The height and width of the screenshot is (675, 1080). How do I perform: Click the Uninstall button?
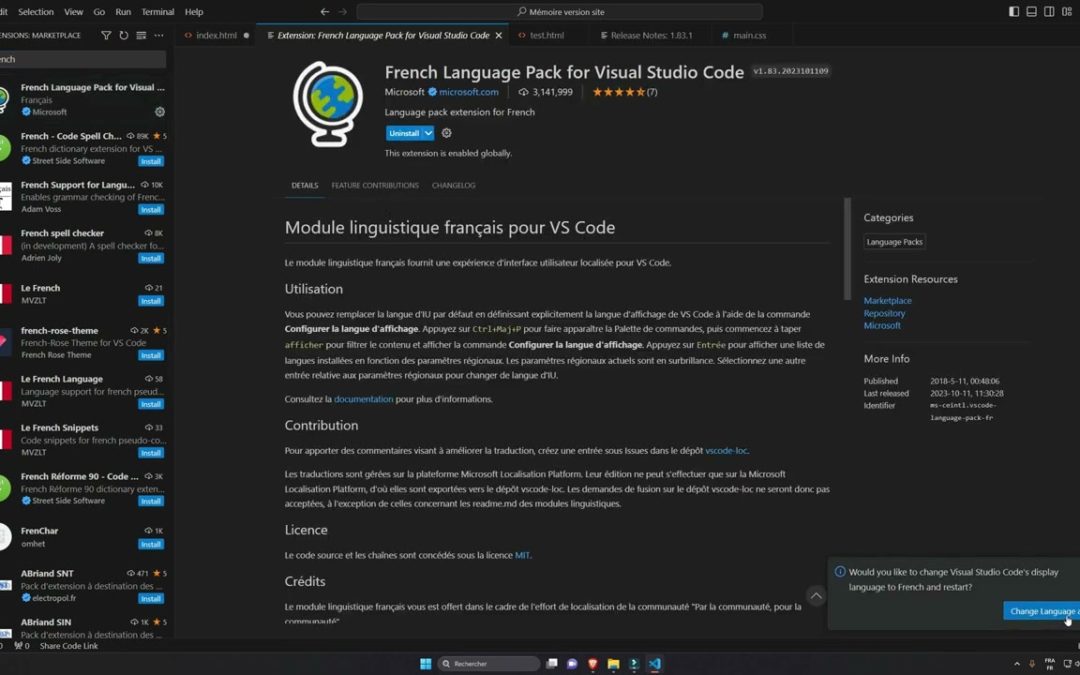404,133
